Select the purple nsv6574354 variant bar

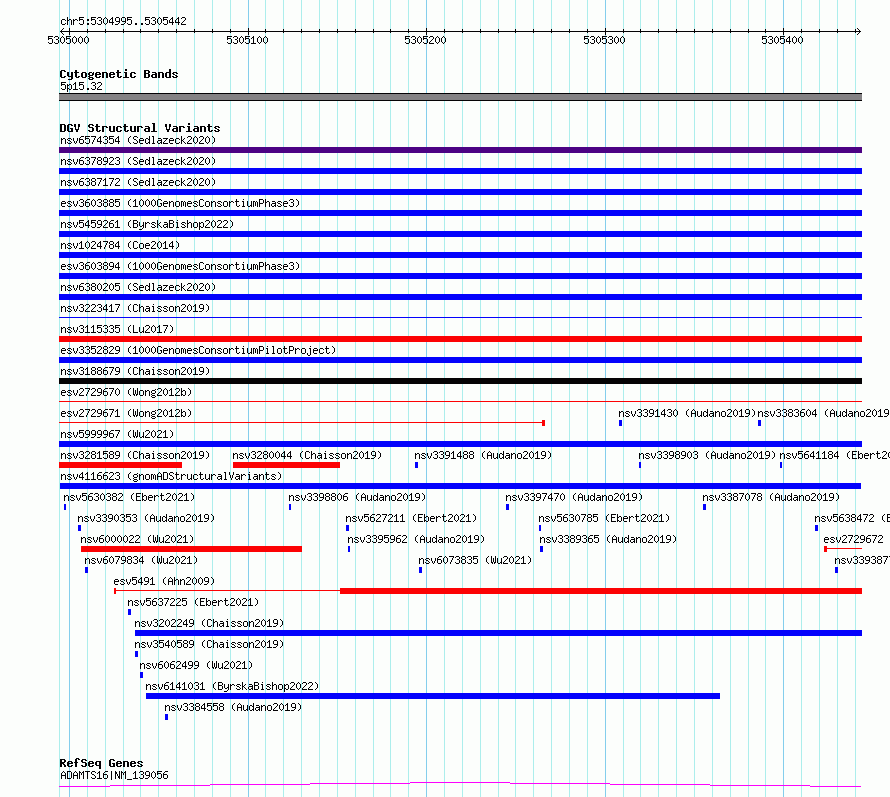(460, 150)
